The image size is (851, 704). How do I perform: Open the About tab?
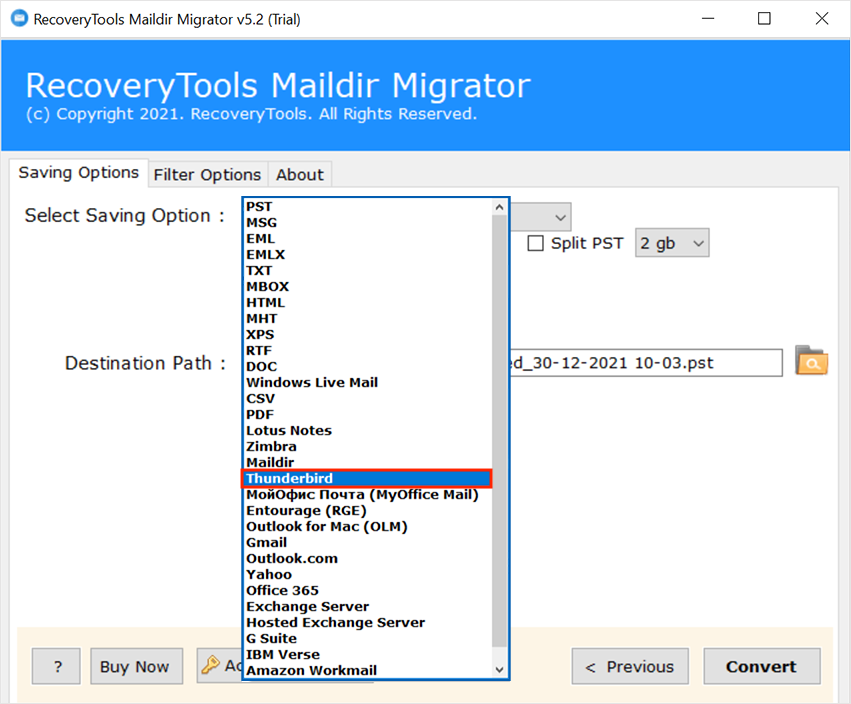tap(300, 175)
